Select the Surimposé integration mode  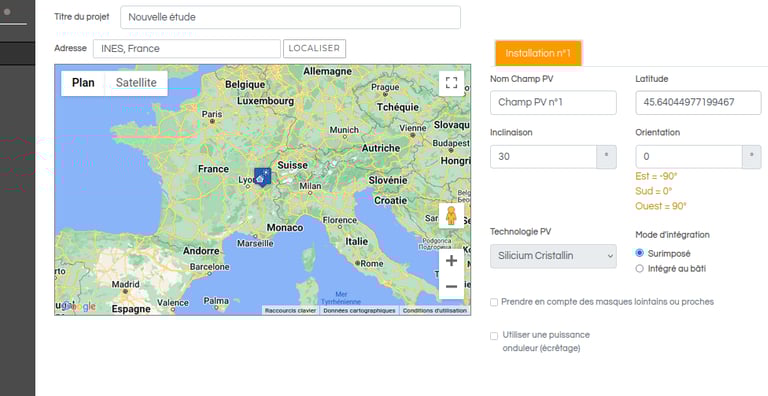tap(639, 253)
